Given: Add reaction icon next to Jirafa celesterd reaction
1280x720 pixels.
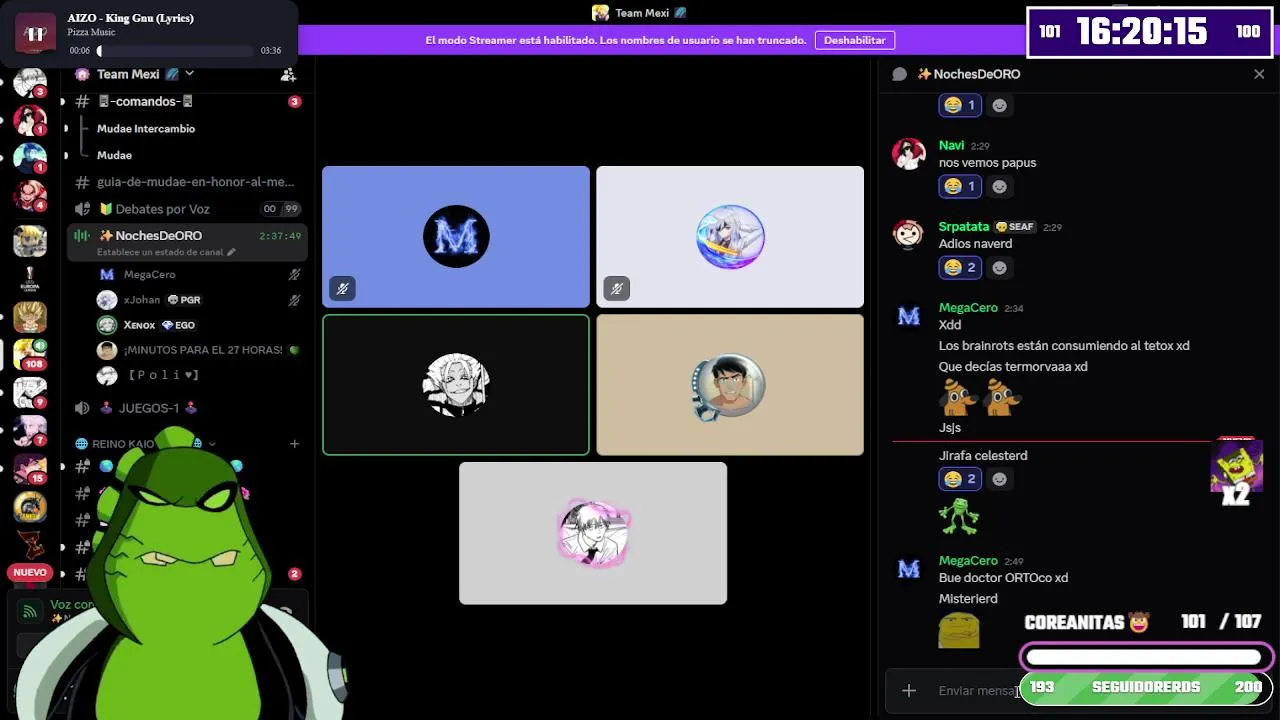Looking at the screenshot, I should coord(999,479).
